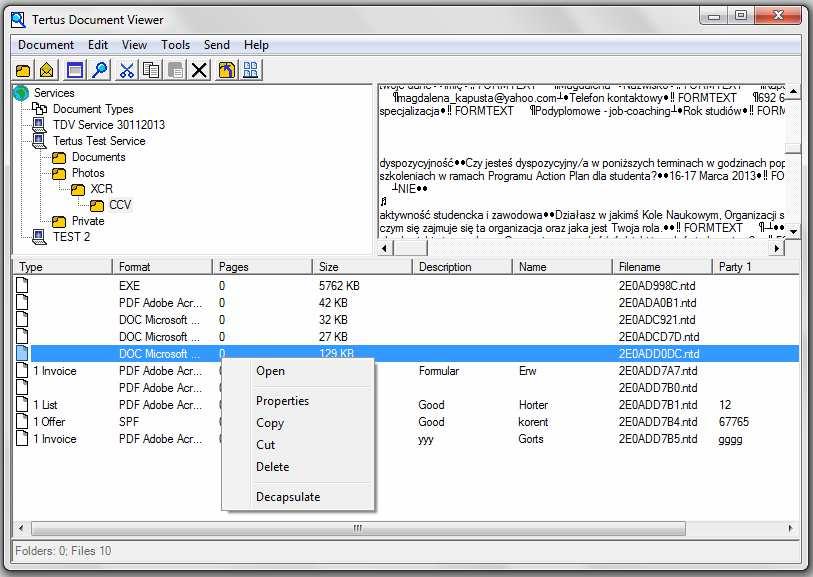This screenshot has height=577, width=813.
Task: Click the file list's scroll-right arrow
Action: [x=791, y=528]
